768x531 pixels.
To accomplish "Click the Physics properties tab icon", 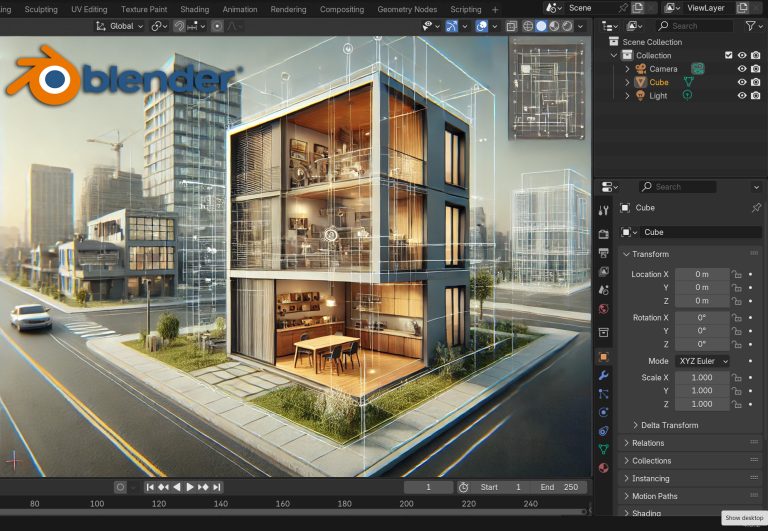I will (x=603, y=412).
